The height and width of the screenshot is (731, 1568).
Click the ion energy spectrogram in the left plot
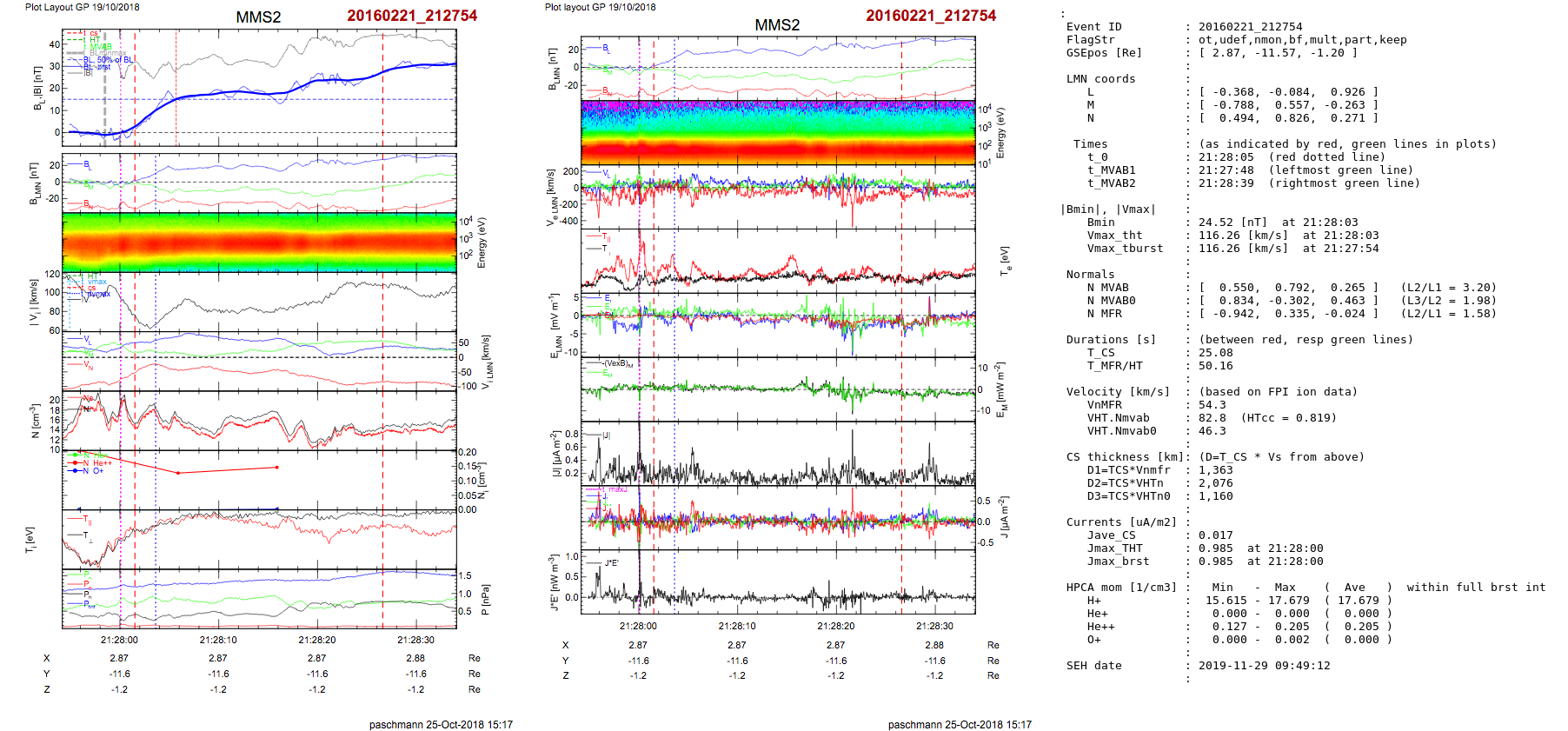259,243
